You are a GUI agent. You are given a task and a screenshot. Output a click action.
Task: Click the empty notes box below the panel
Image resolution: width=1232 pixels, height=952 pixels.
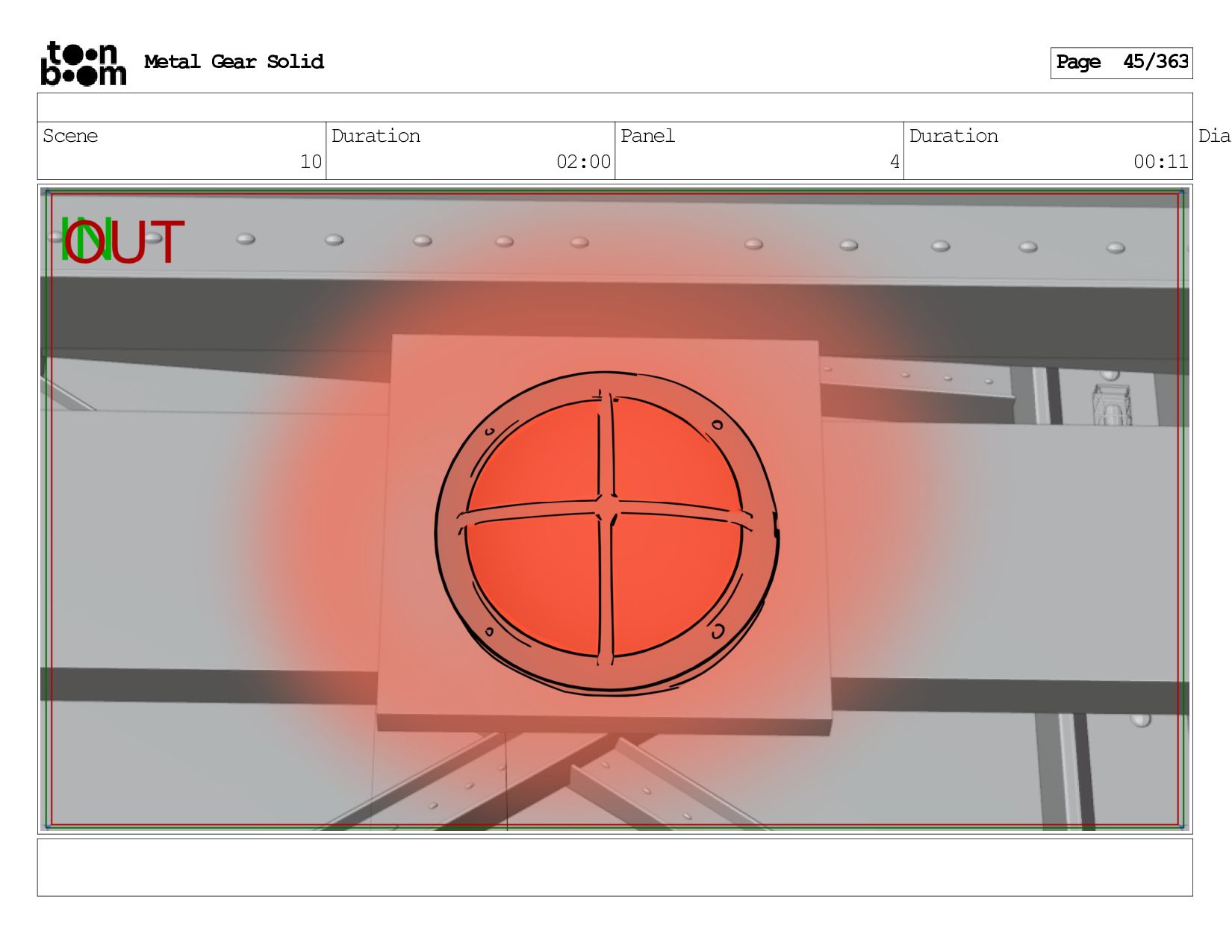pos(615,868)
